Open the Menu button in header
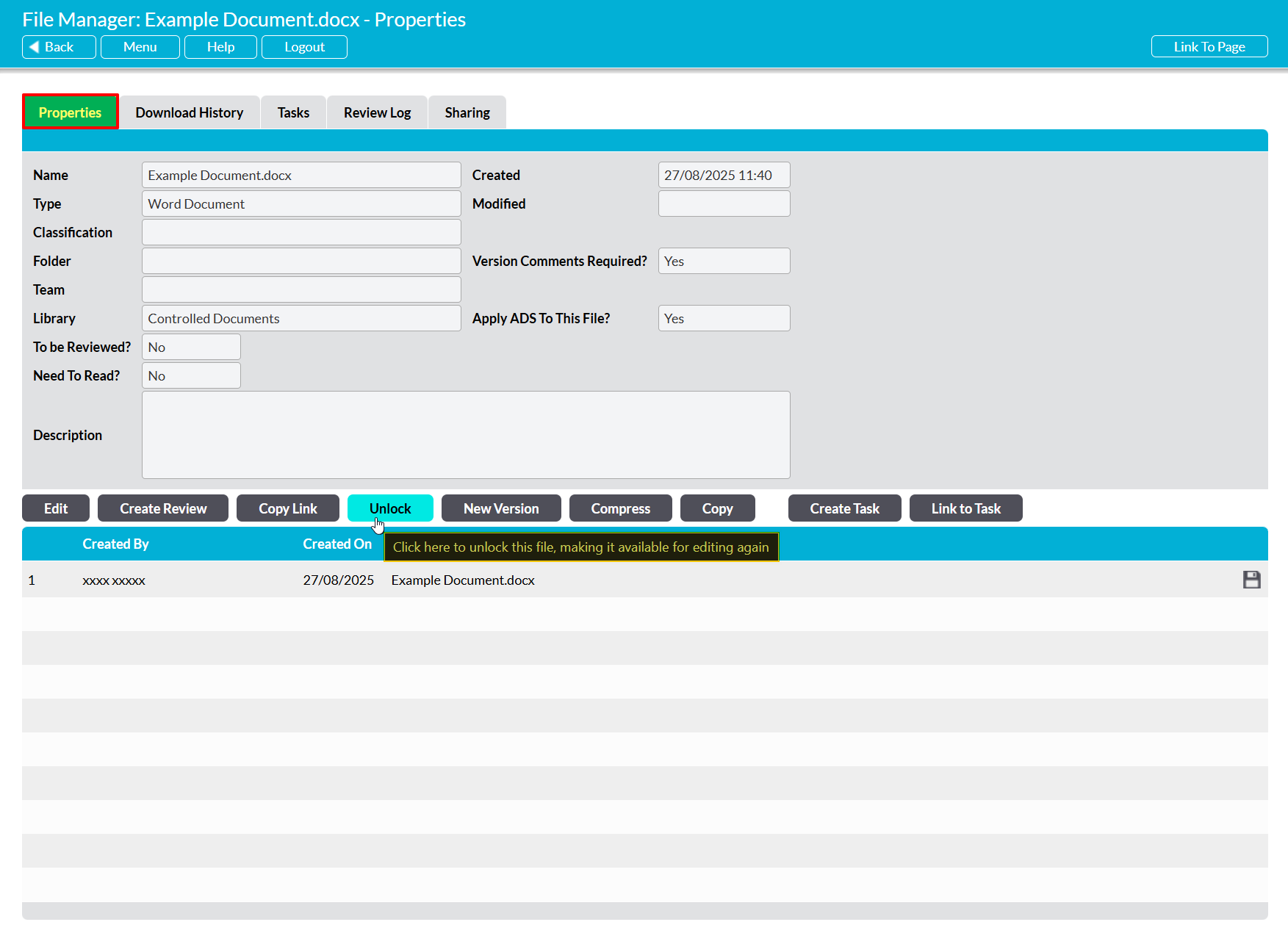The height and width of the screenshot is (933, 1288). coord(140,47)
